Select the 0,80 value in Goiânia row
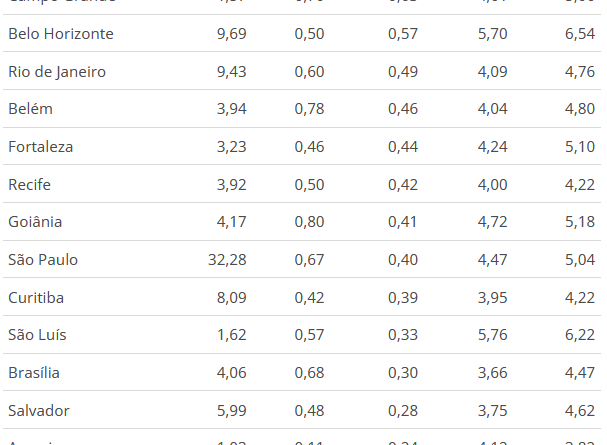607x445 pixels. pyautogui.click(x=309, y=222)
